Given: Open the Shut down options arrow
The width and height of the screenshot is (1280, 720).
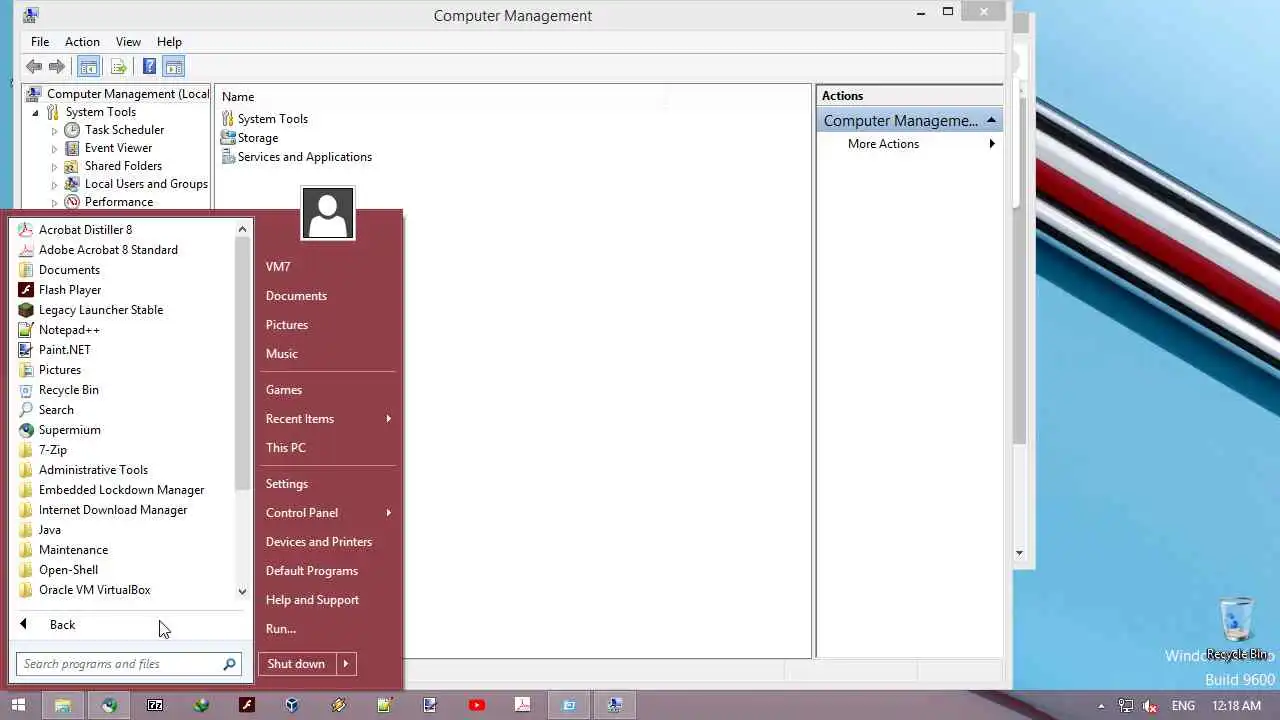Looking at the screenshot, I should point(346,663).
